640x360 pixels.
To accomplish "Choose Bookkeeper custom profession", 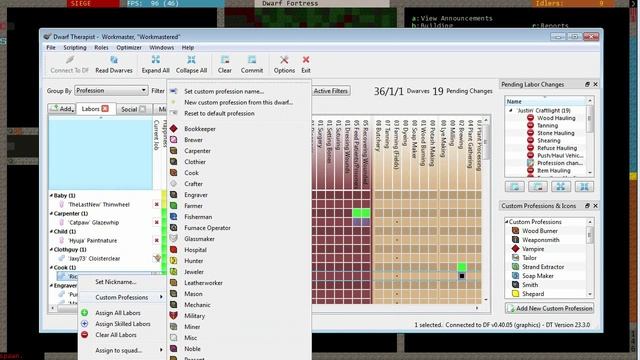I will coord(239,129).
